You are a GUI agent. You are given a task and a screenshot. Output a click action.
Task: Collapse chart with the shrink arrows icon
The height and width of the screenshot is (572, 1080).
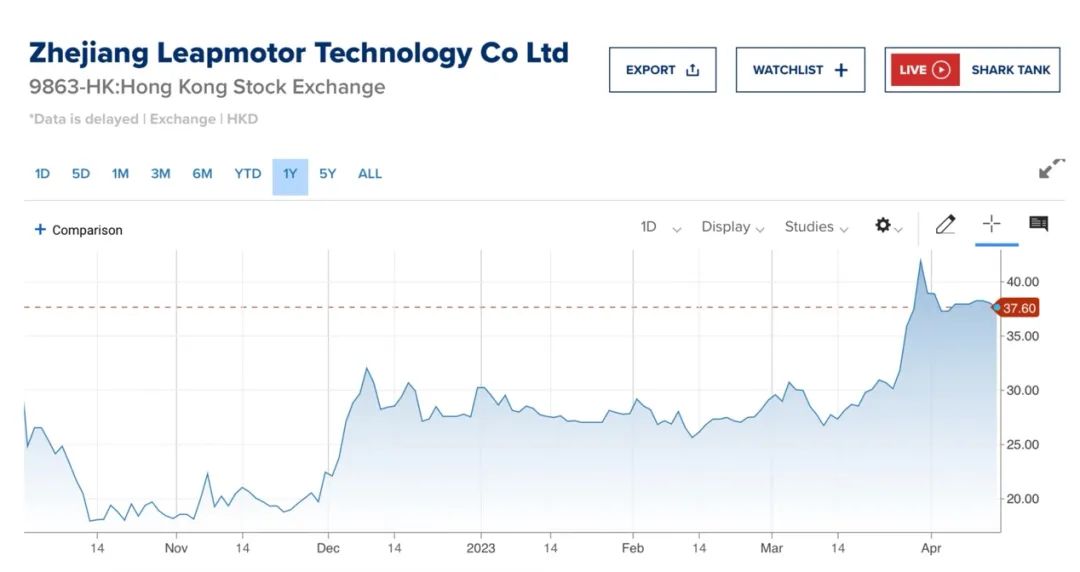[x=1052, y=167]
